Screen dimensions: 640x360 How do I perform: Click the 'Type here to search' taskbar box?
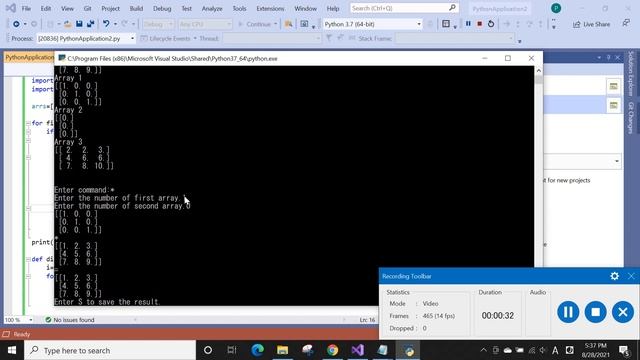110,350
